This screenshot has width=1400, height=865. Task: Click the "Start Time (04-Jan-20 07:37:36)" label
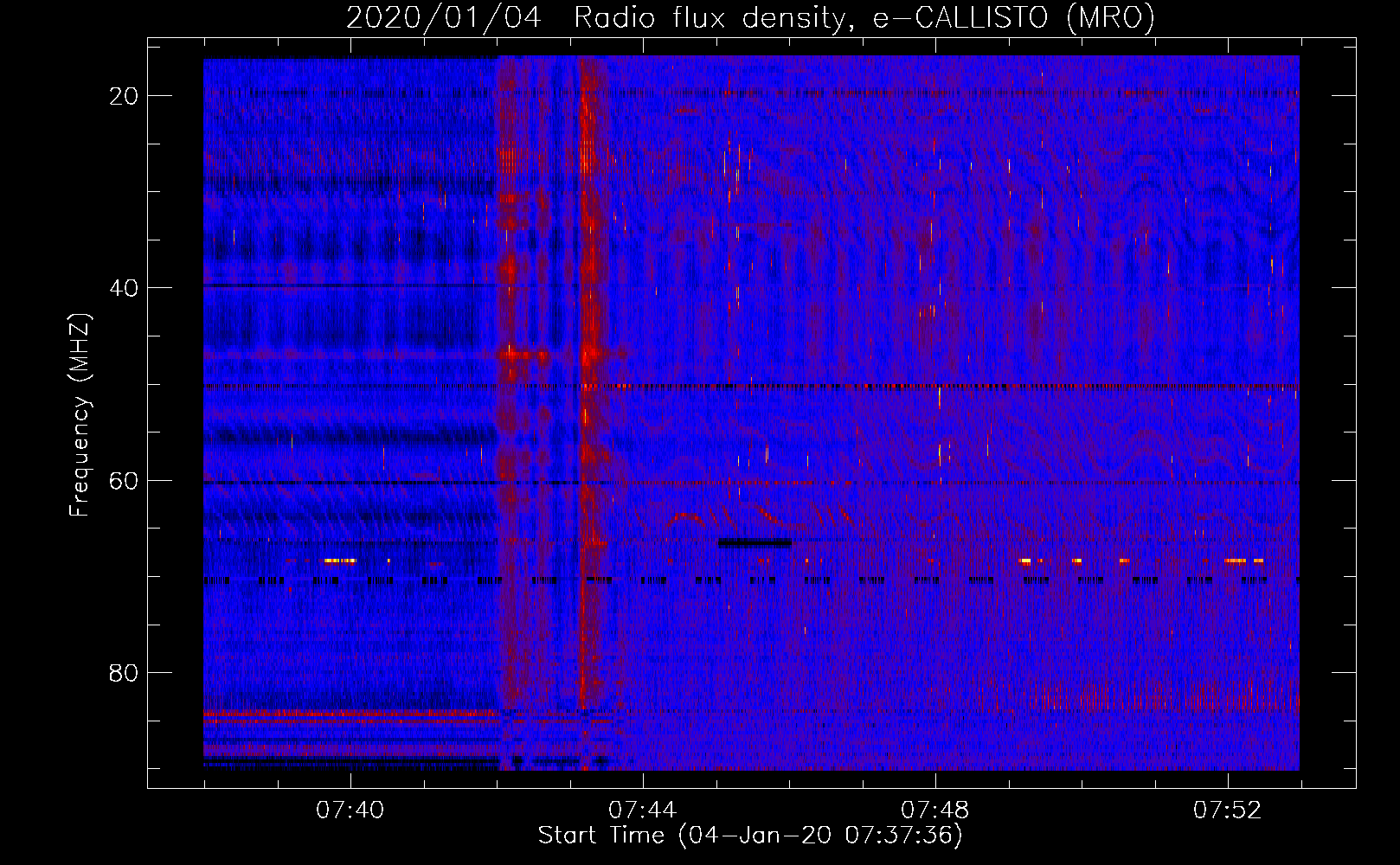(750, 836)
